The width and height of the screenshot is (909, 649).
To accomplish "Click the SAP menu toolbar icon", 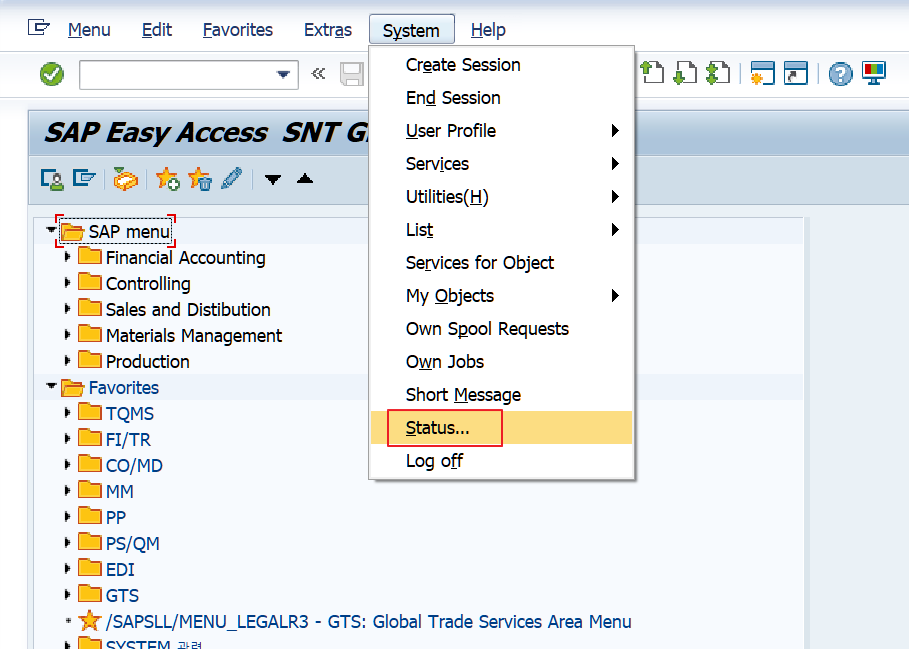I will [x=84, y=178].
